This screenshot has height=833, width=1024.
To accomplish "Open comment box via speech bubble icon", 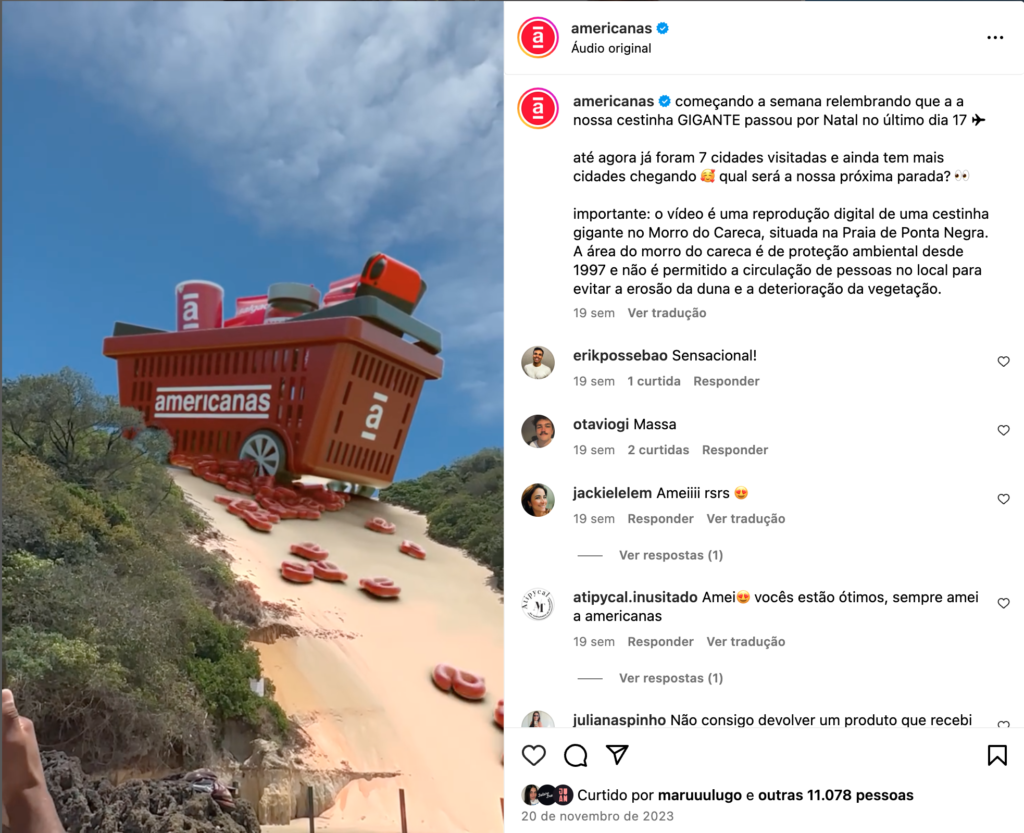I will (575, 755).
